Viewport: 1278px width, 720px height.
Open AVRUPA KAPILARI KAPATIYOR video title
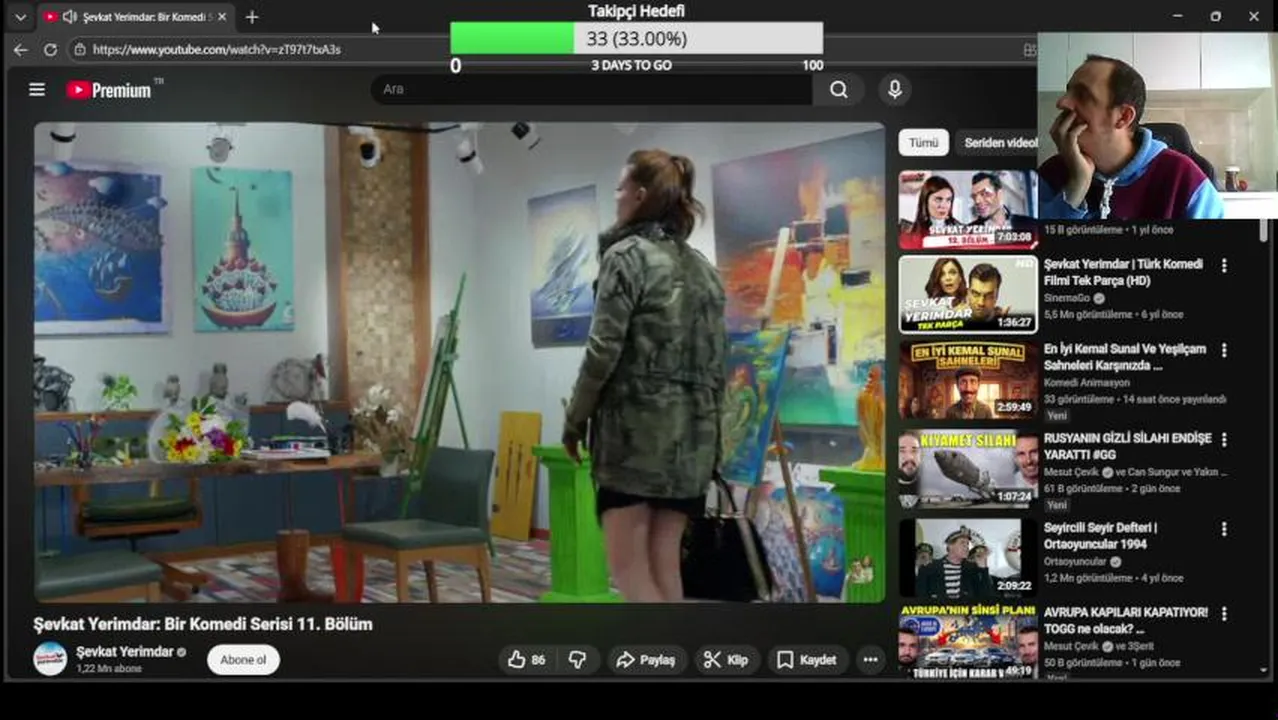[x=1126, y=620]
